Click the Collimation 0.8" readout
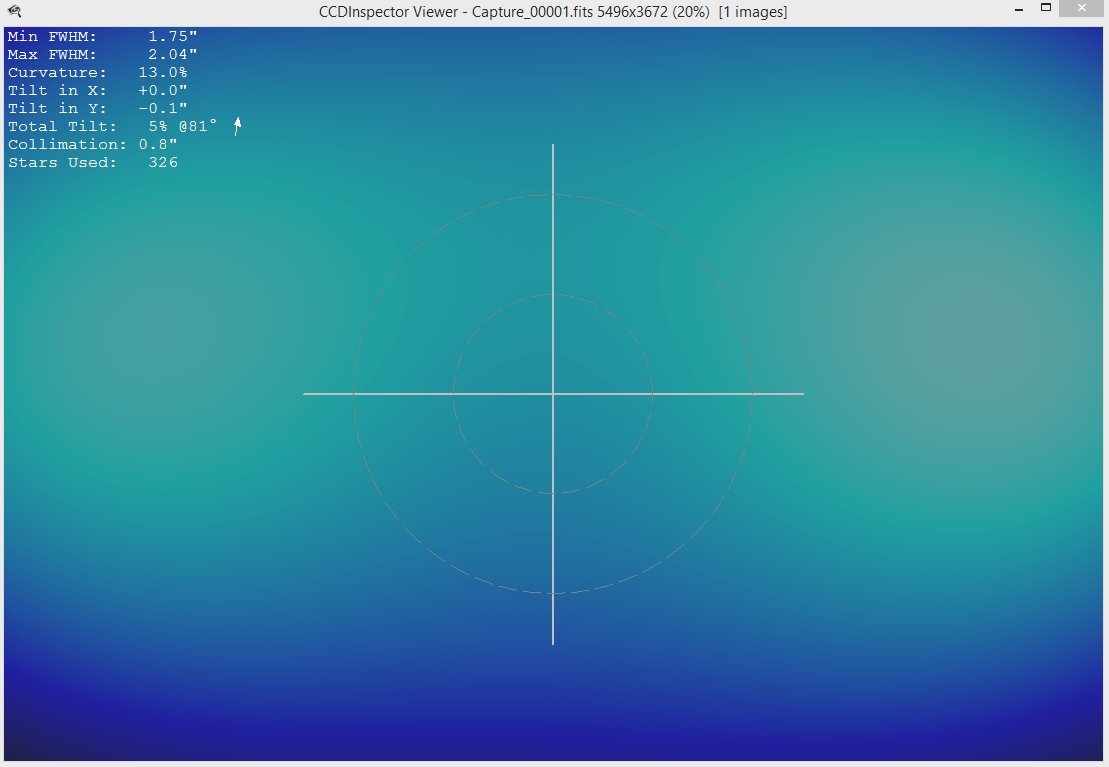Screen dimensions: 1109x767 [93, 144]
